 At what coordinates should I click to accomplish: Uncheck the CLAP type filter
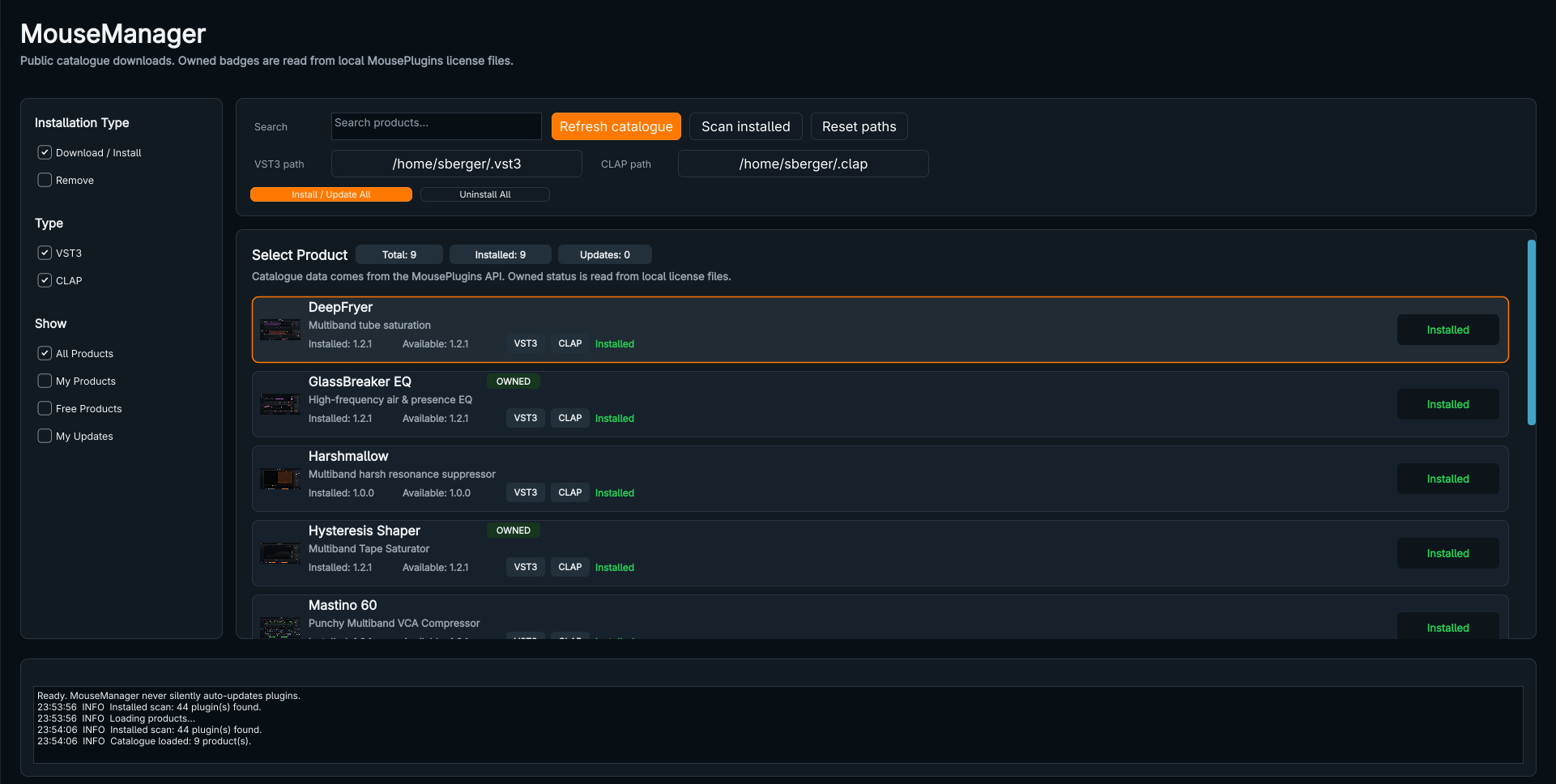click(x=45, y=280)
